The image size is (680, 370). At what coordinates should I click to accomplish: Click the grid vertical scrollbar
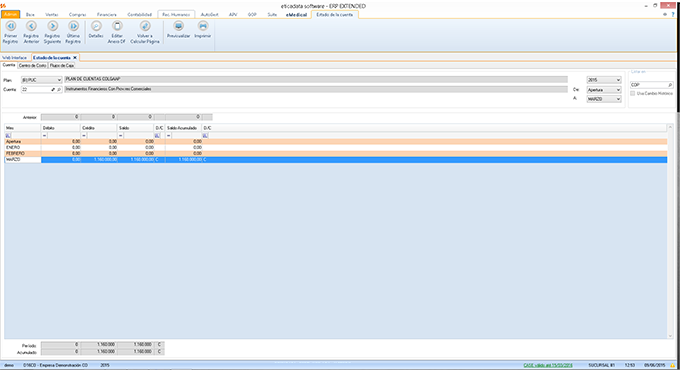670,231
